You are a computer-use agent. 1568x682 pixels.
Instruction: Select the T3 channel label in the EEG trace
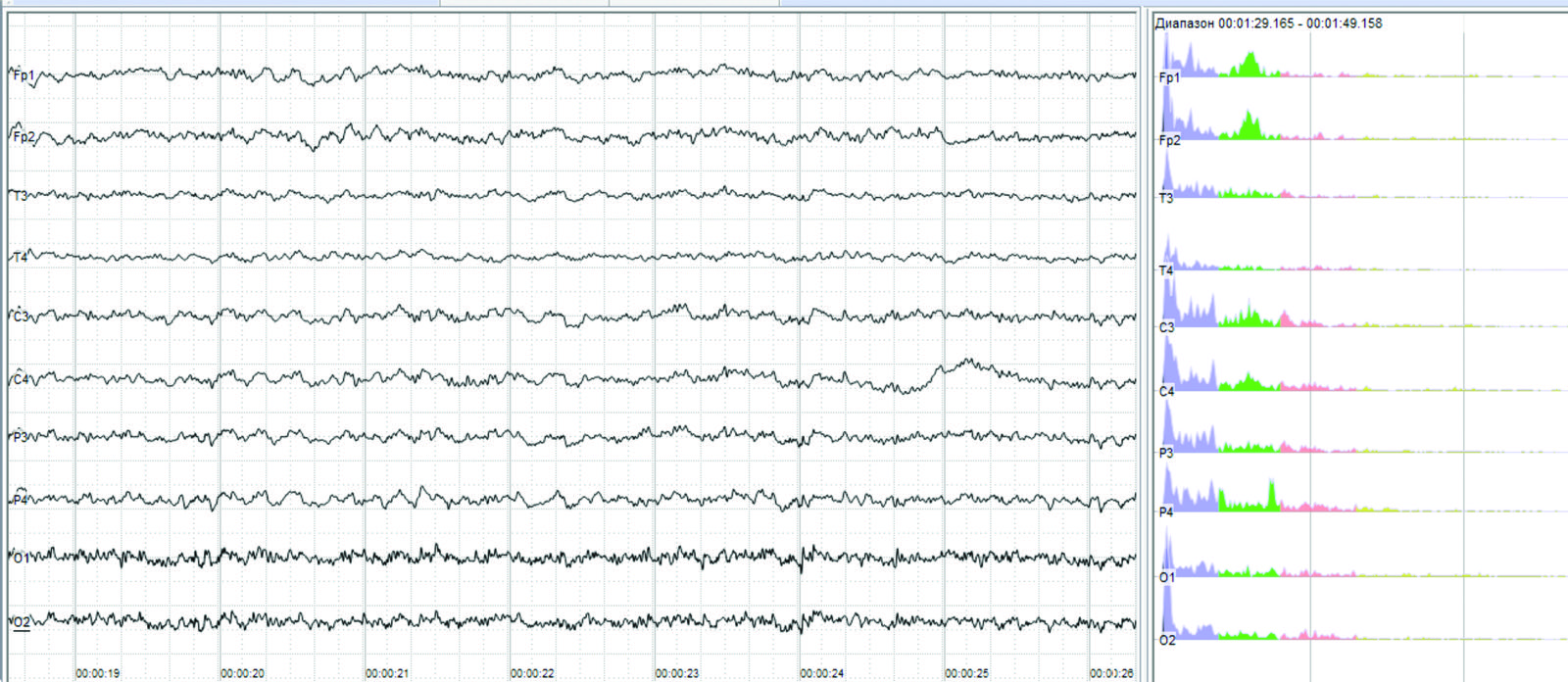tap(21, 196)
